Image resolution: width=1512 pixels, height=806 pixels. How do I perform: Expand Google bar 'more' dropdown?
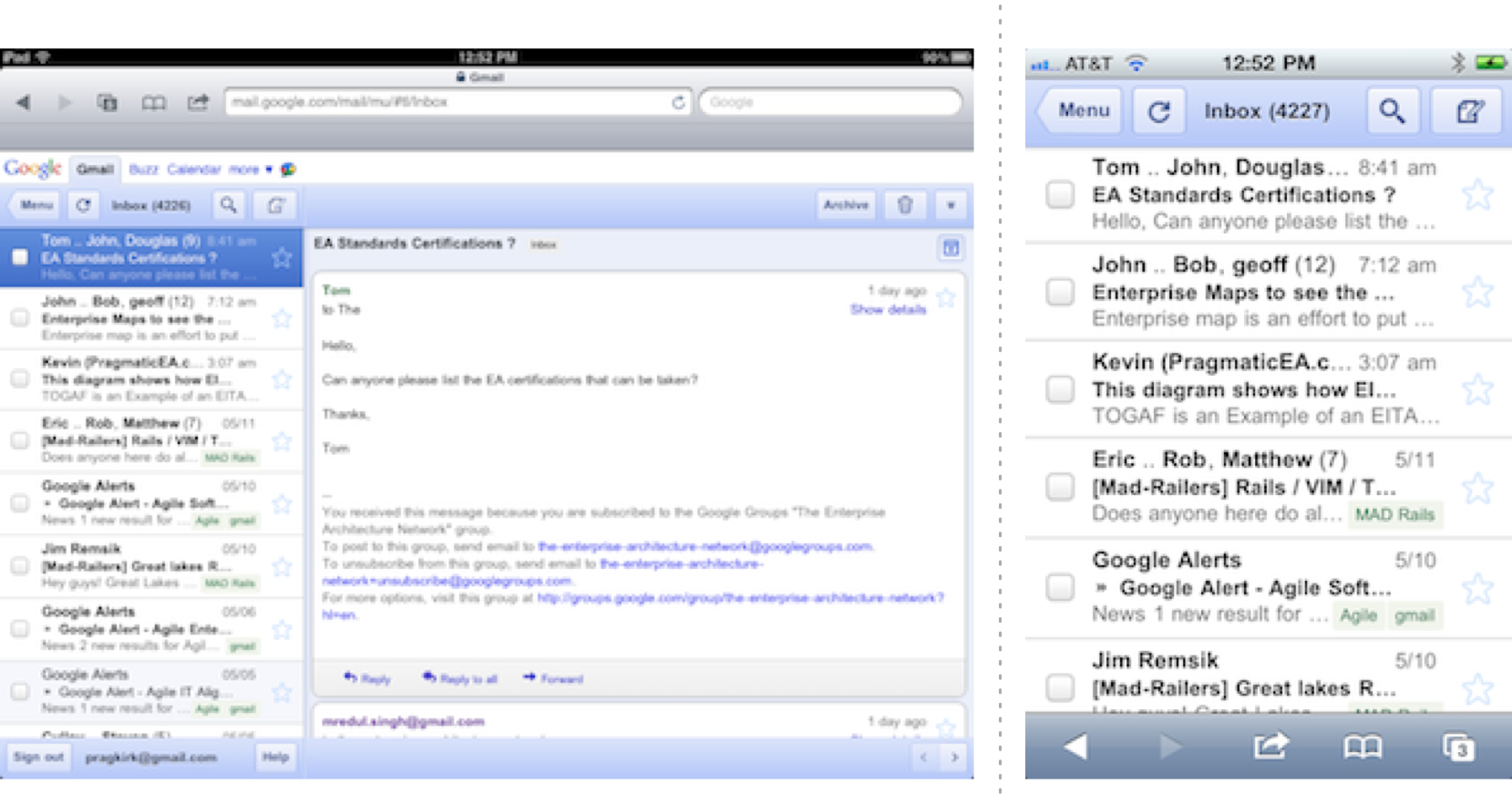250,169
